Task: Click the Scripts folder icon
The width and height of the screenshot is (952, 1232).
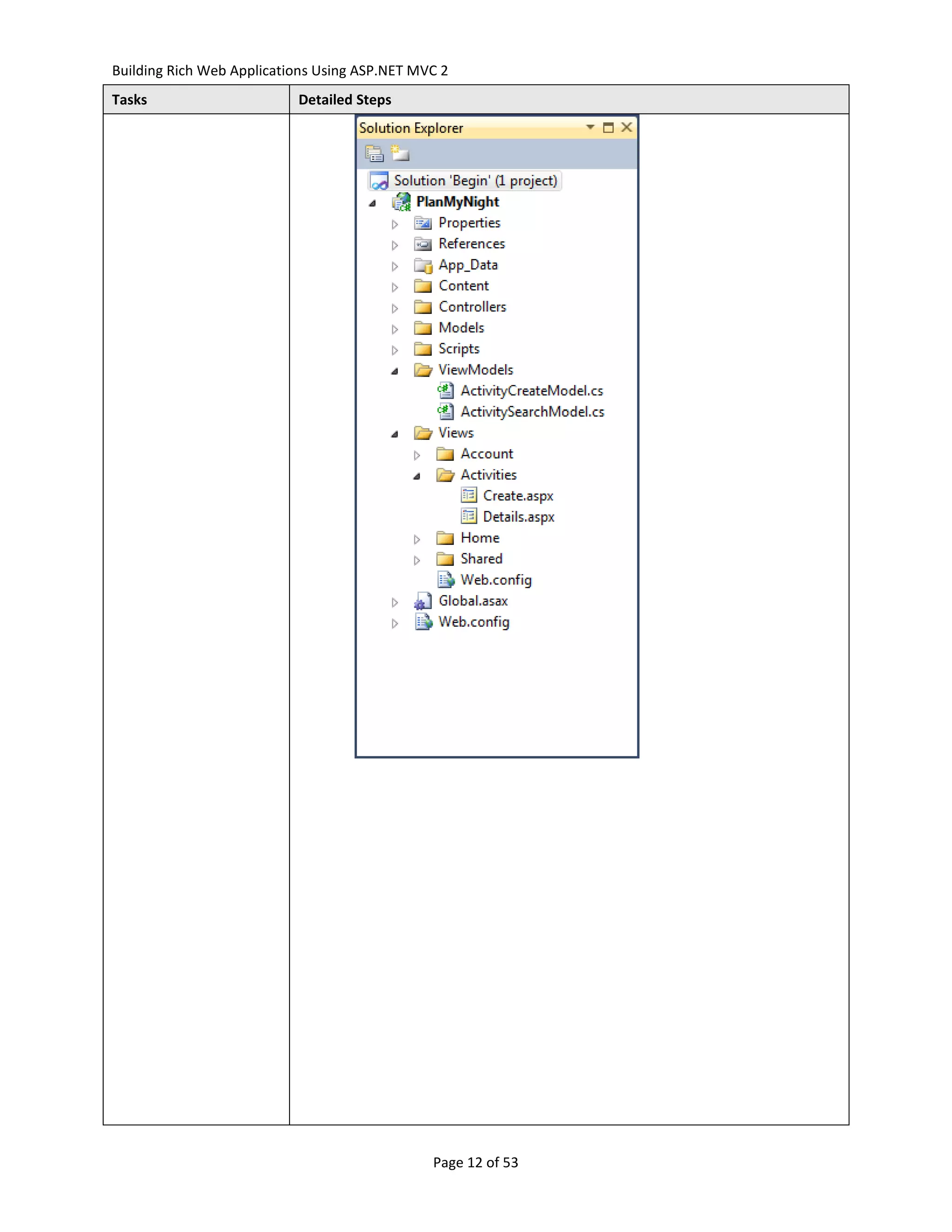Action: (423, 349)
